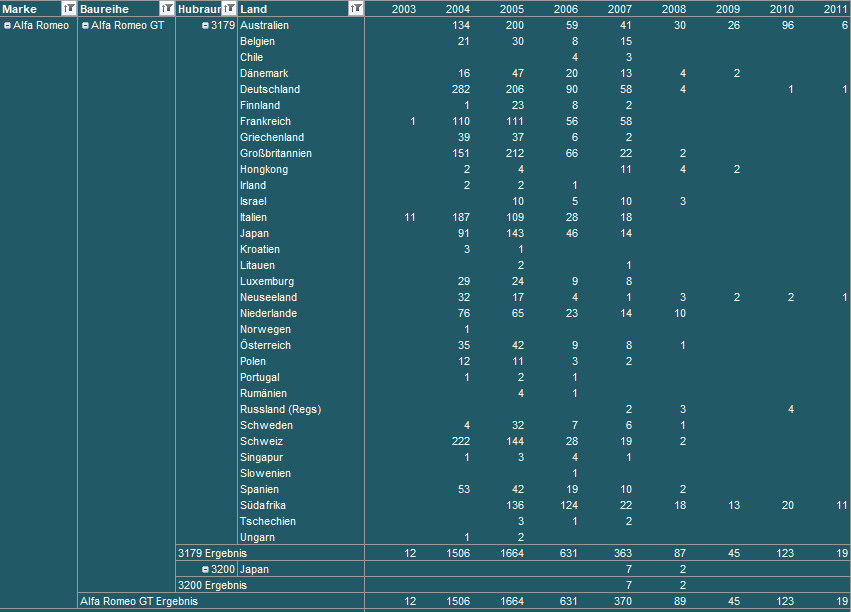Click the Frankreich row label
Screen dimensions: 851x612
tap(265, 122)
